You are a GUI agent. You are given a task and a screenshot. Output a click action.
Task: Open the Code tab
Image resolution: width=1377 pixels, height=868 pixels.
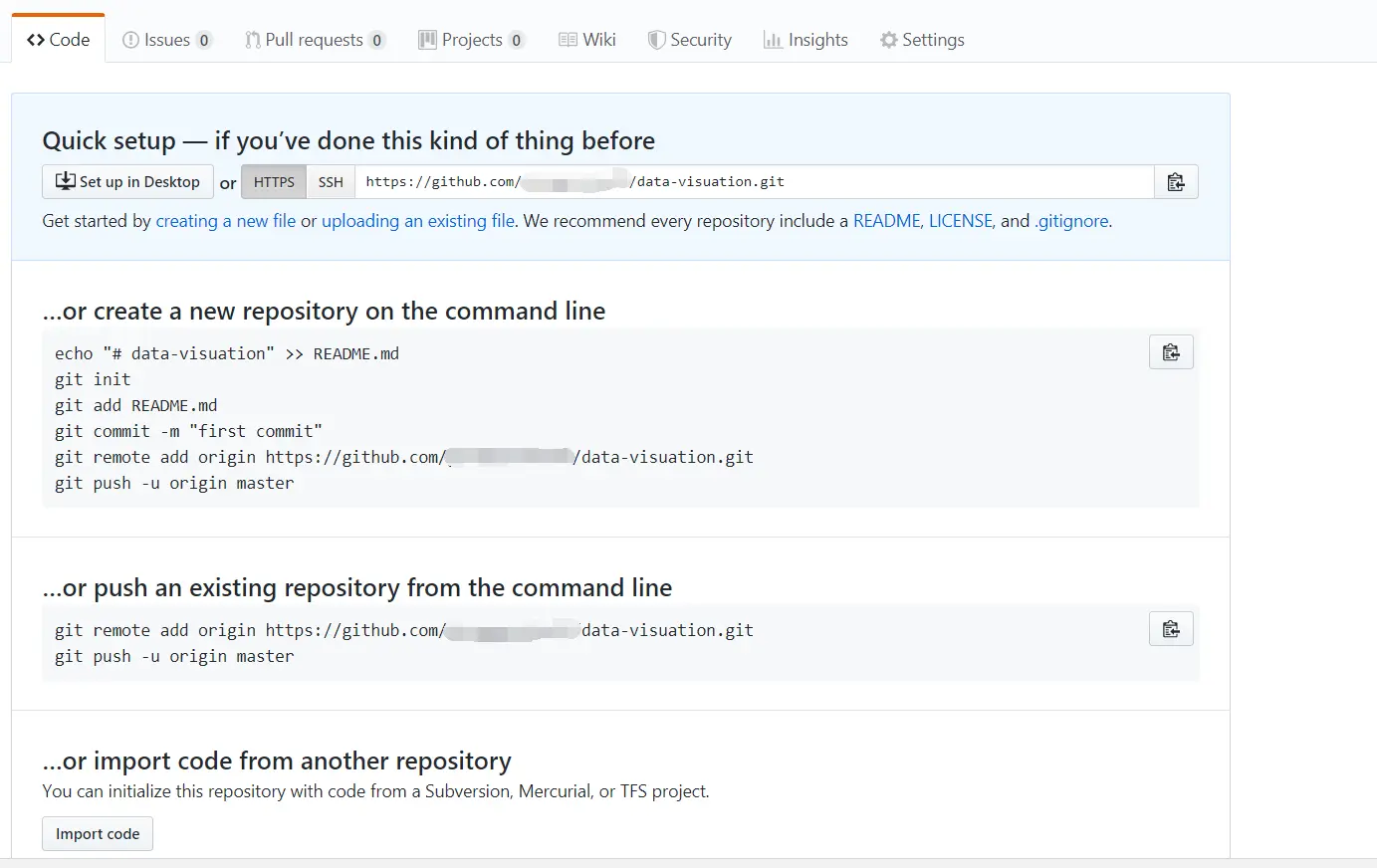click(59, 40)
